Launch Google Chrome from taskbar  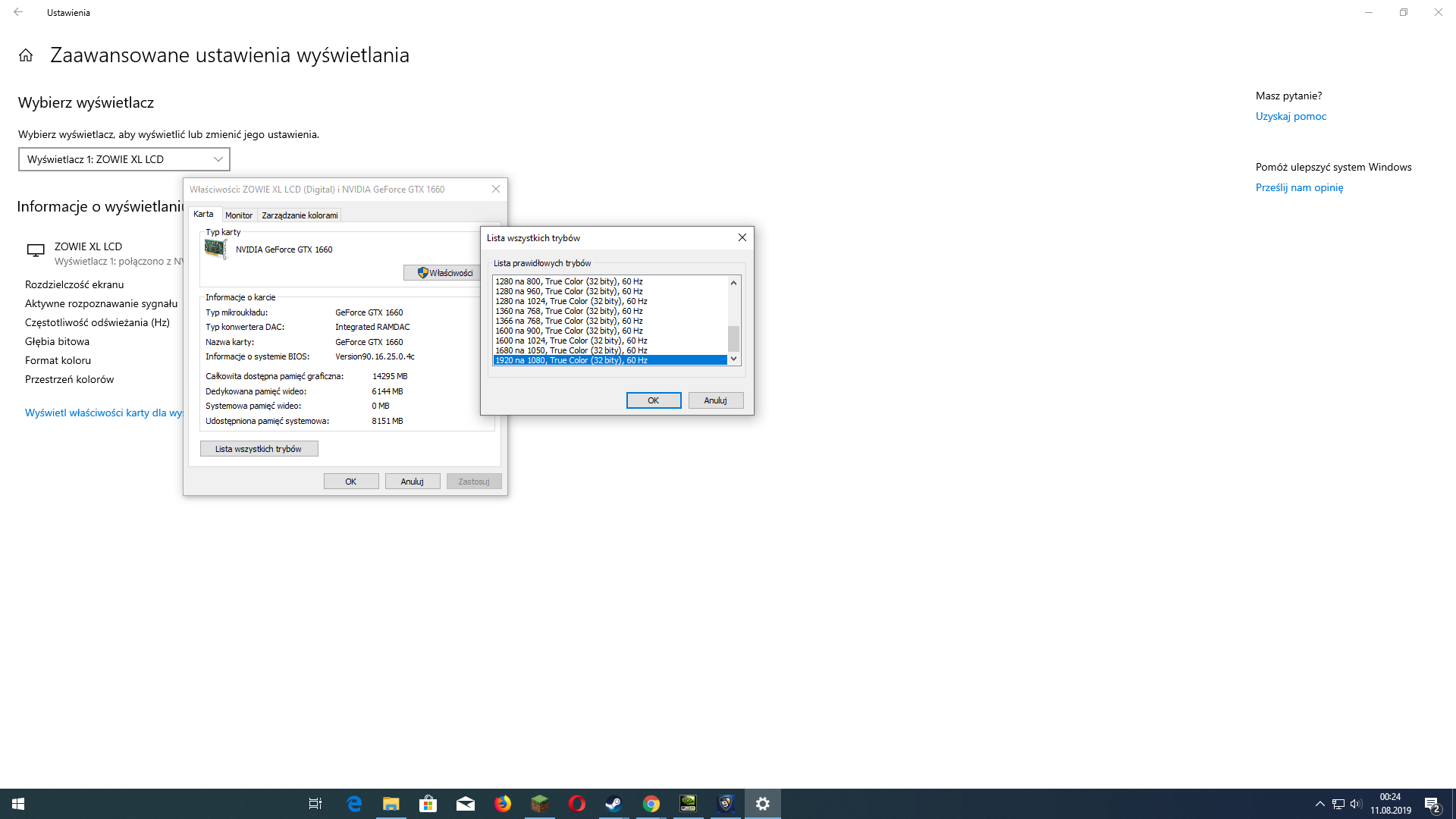651,804
